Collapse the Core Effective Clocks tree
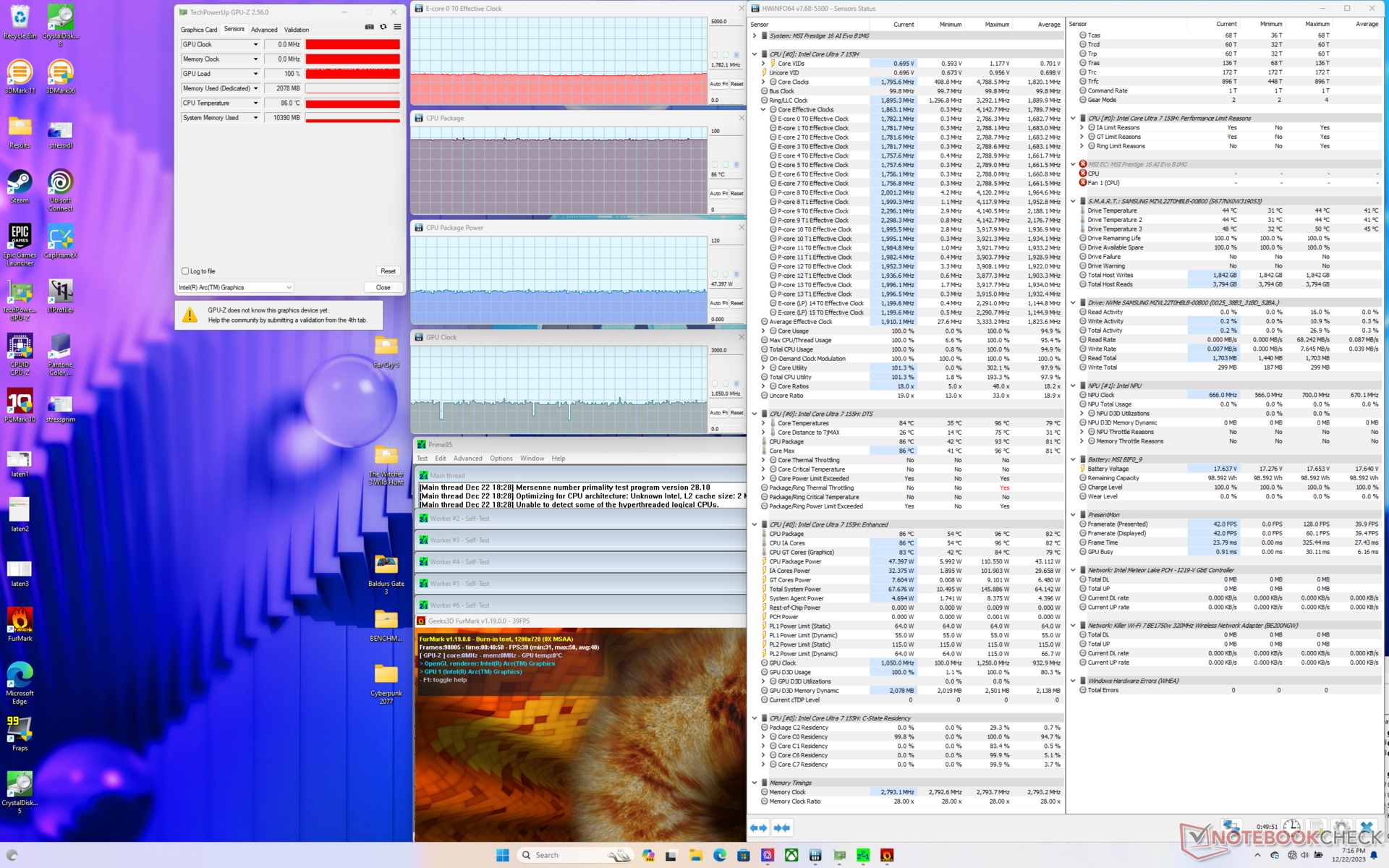1389x868 pixels. click(763, 110)
